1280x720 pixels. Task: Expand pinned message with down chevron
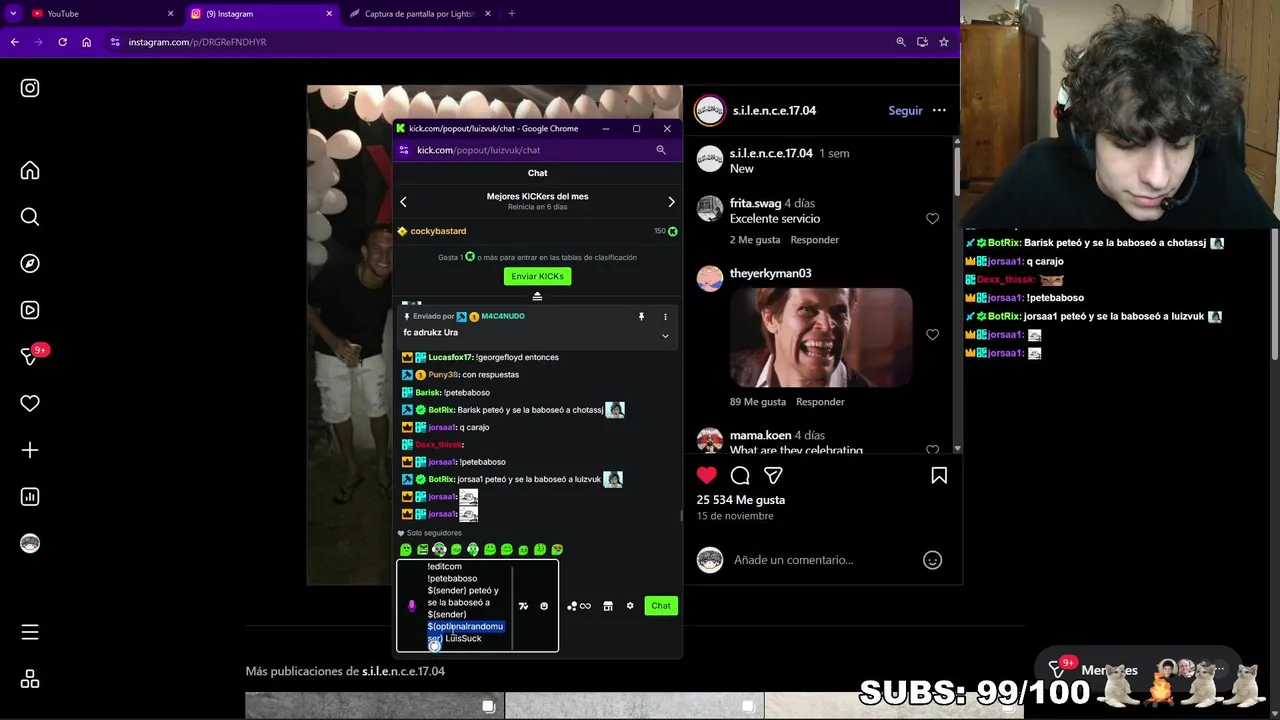[x=665, y=336]
